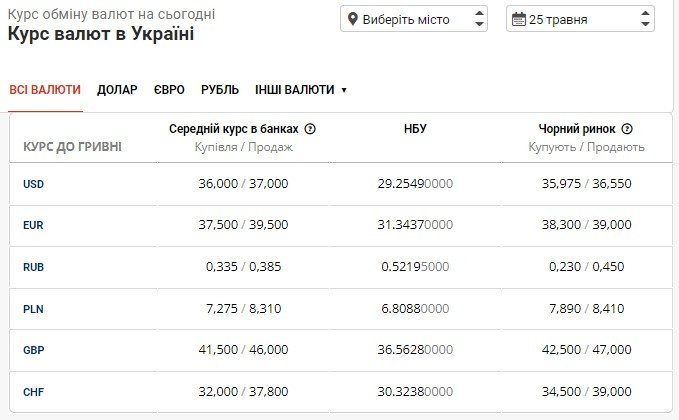Viewport: 679px width, 420px height.
Task: Select the РУБЛЬ tab
Action: (220, 89)
